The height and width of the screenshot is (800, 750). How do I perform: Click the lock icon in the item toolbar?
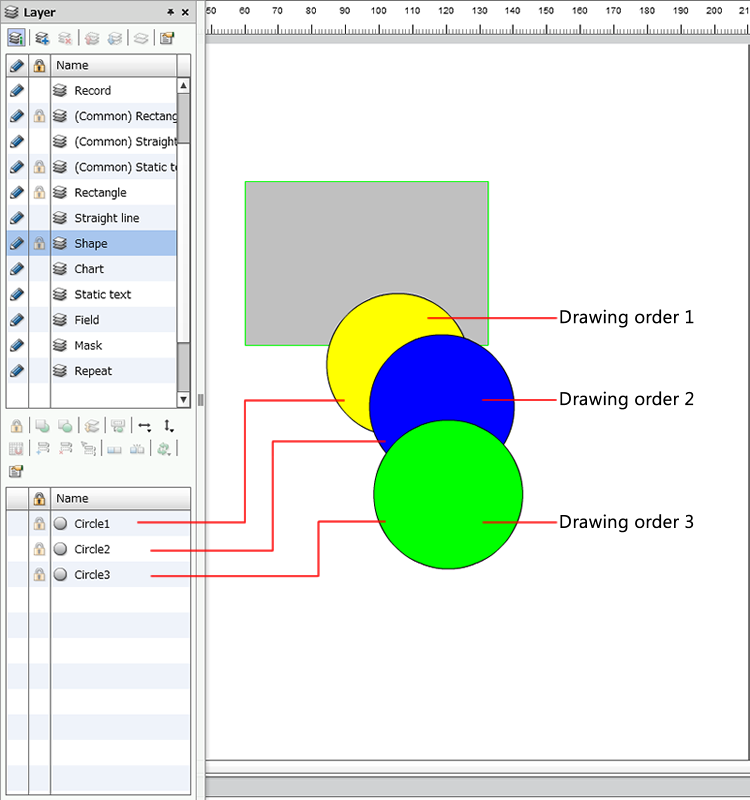16,426
